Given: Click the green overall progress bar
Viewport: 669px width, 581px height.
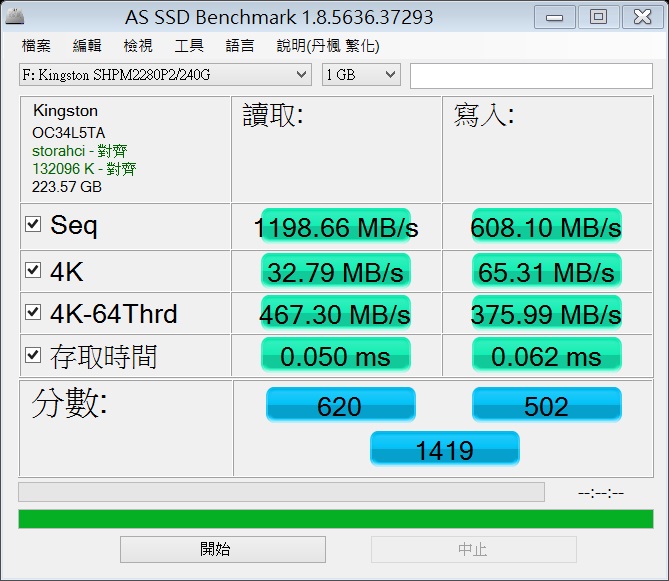Looking at the screenshot, I should pos(336,519).
